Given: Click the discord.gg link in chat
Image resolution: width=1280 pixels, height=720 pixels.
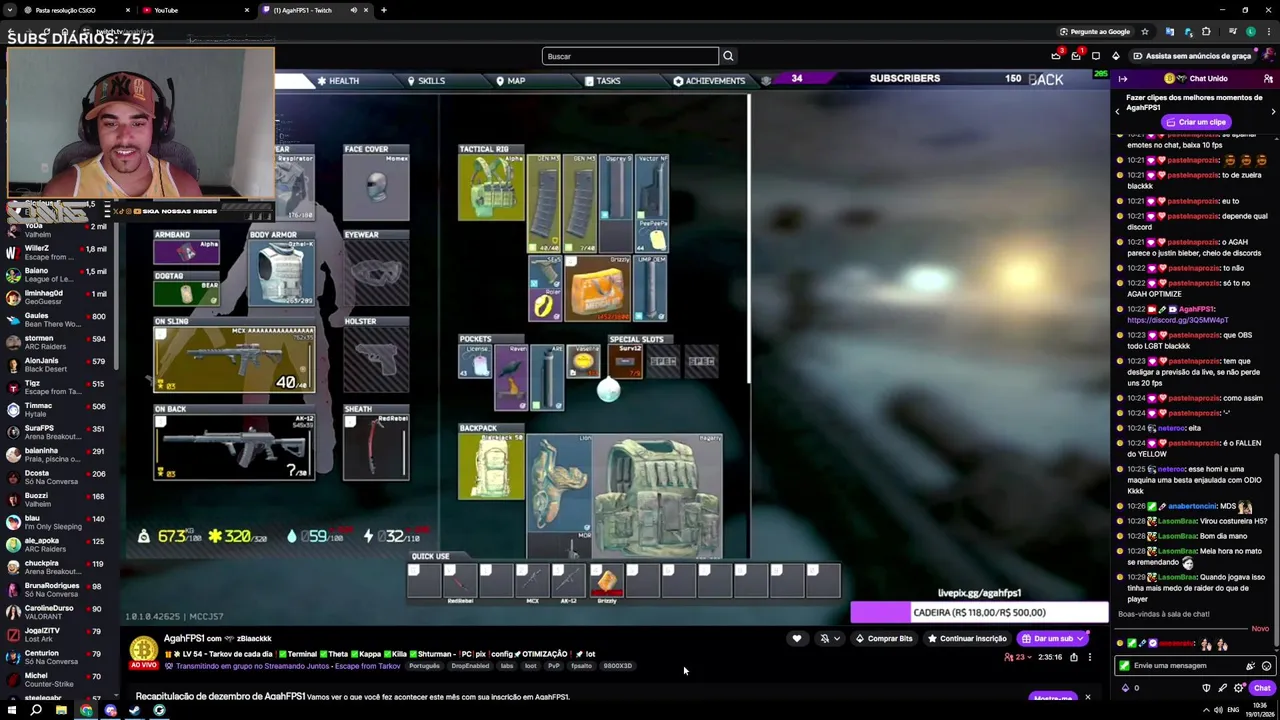Looking at the screenshot, I should tap(1176, 320).
